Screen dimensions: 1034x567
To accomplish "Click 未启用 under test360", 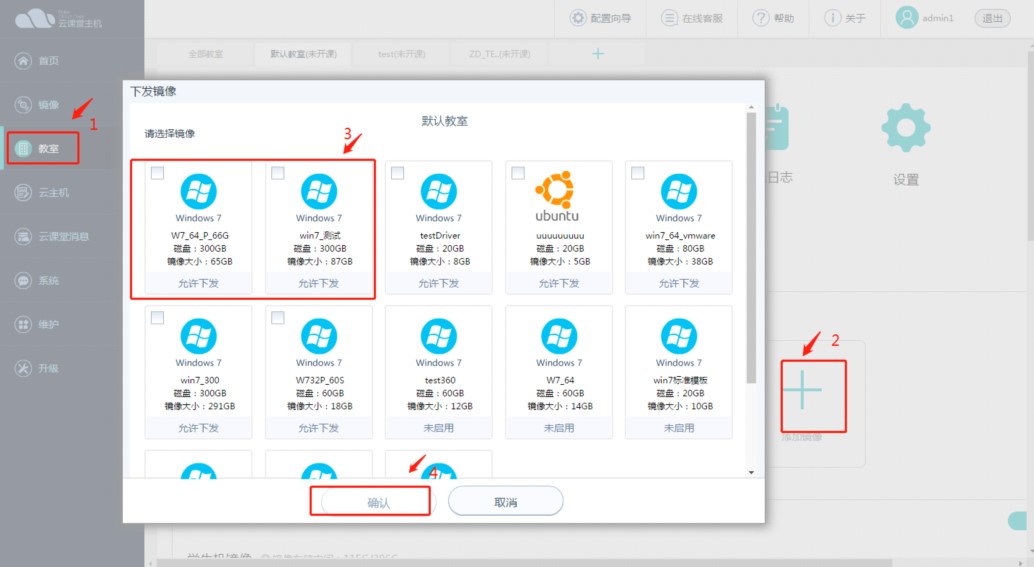I will 439,428.
